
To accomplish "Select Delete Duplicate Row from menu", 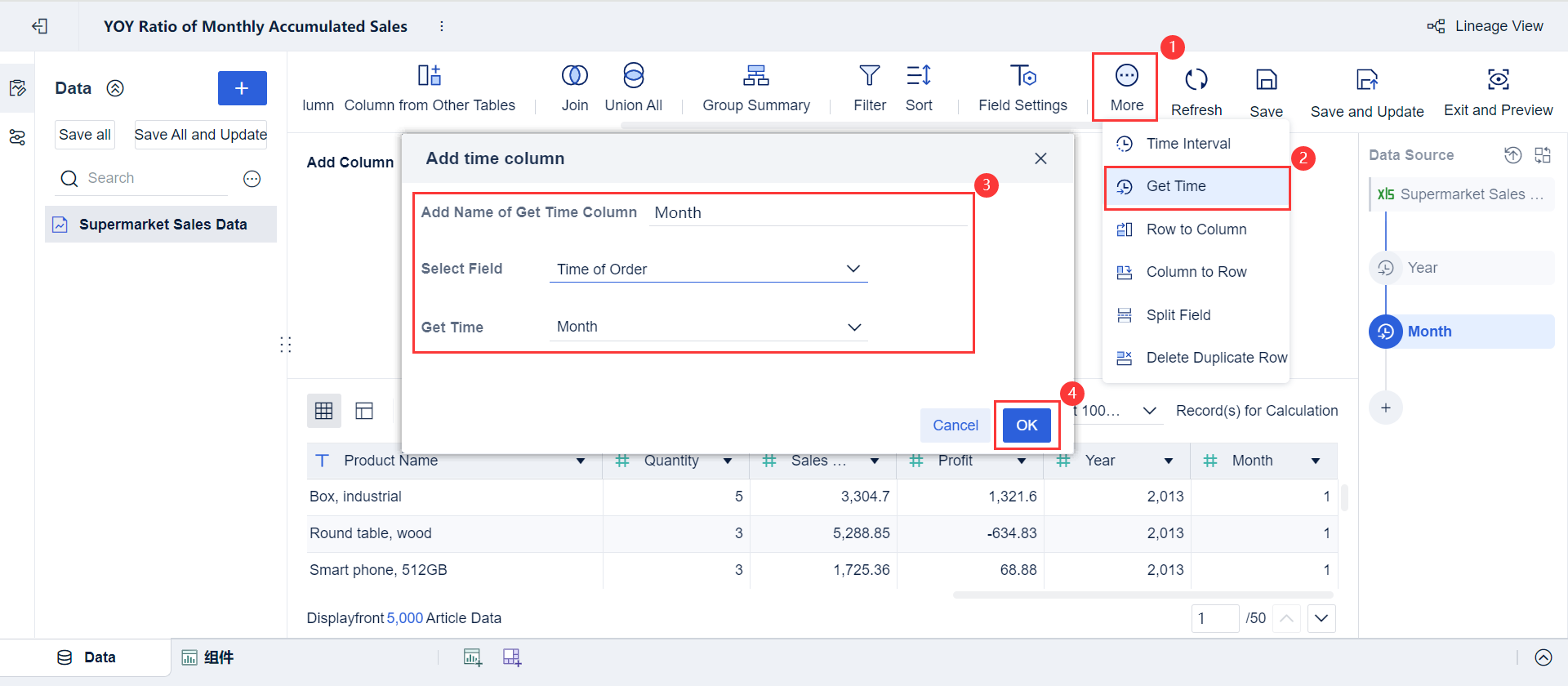I will tap(1216, 358).
